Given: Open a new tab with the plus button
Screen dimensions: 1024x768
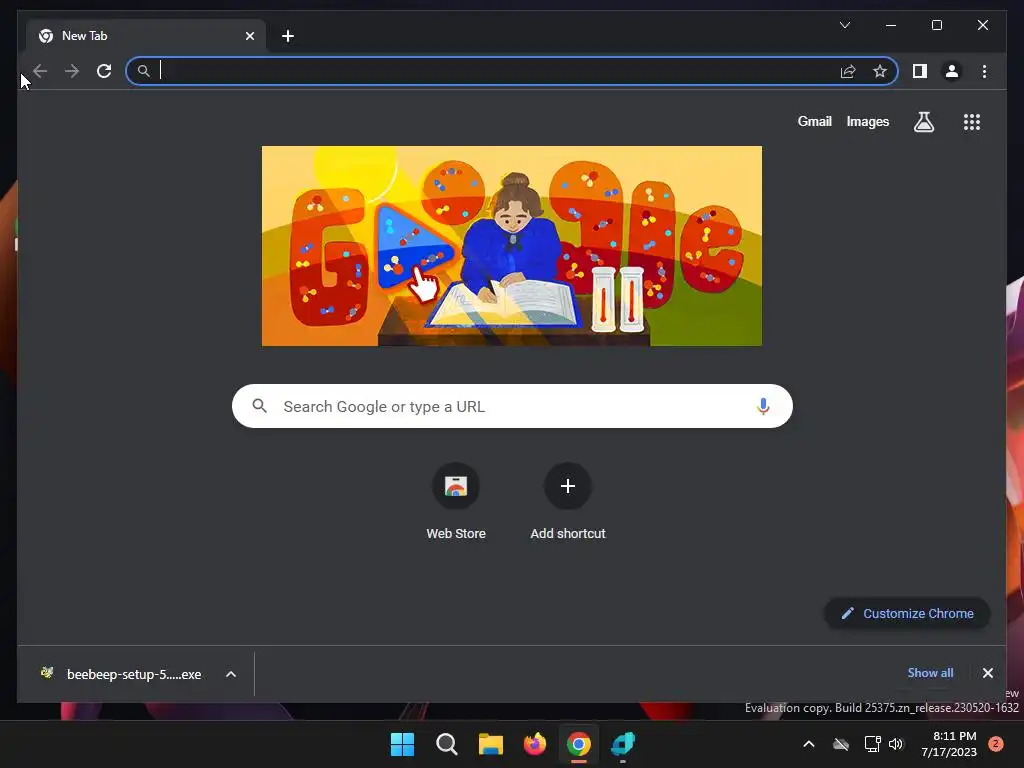Looking at the screenshot, I should coord(288,36).
